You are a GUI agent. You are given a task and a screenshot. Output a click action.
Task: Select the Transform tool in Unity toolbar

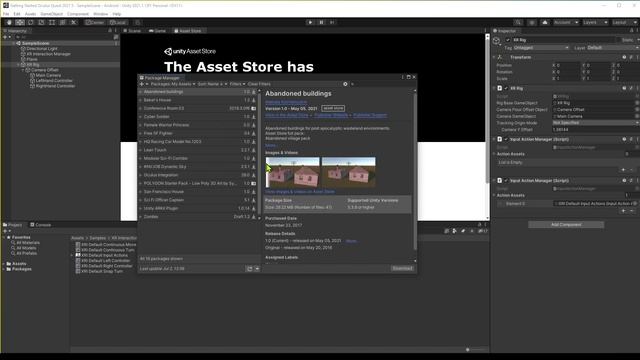click(x=62, y=22)
